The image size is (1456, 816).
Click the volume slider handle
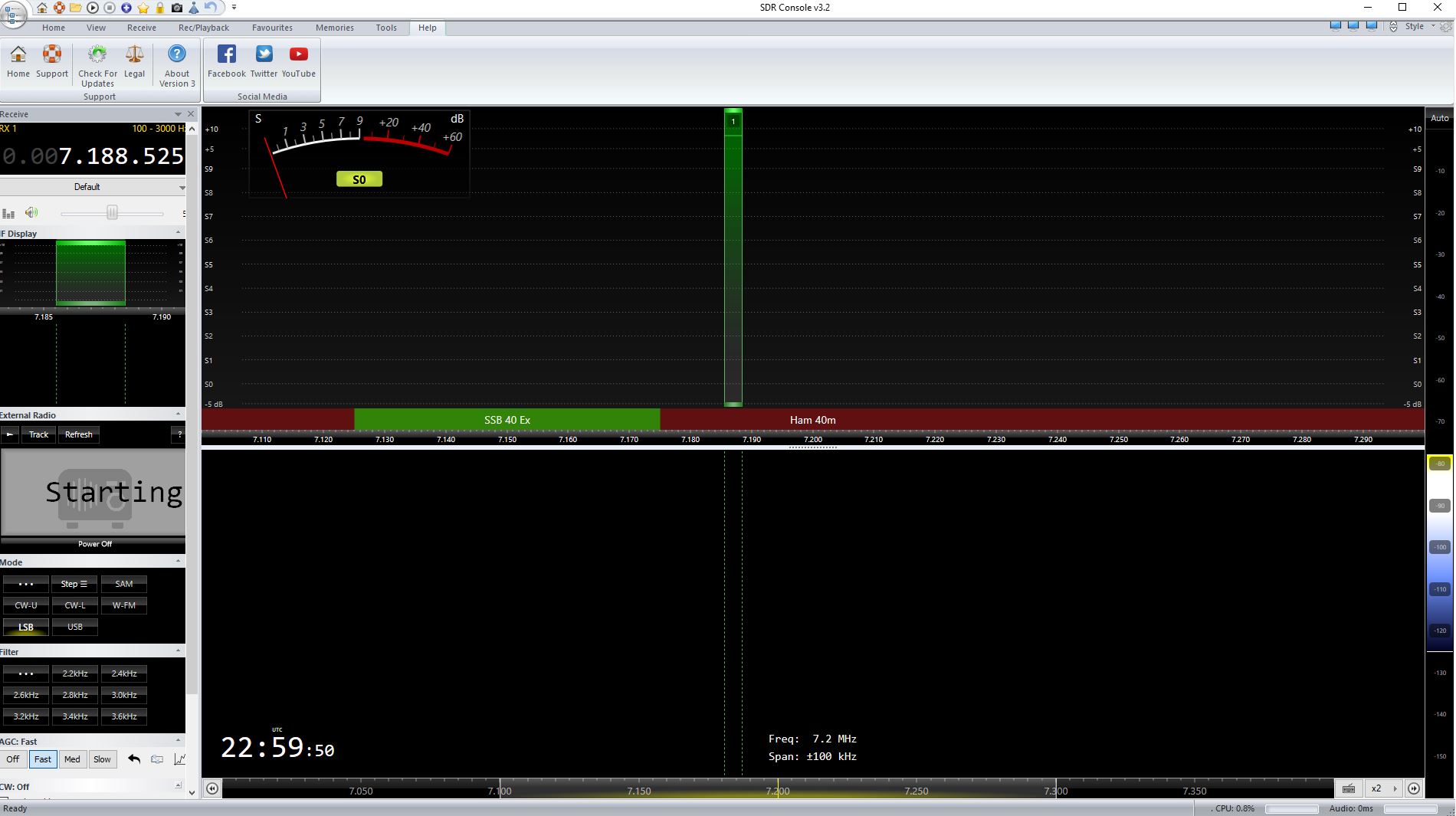coord(112,213)
